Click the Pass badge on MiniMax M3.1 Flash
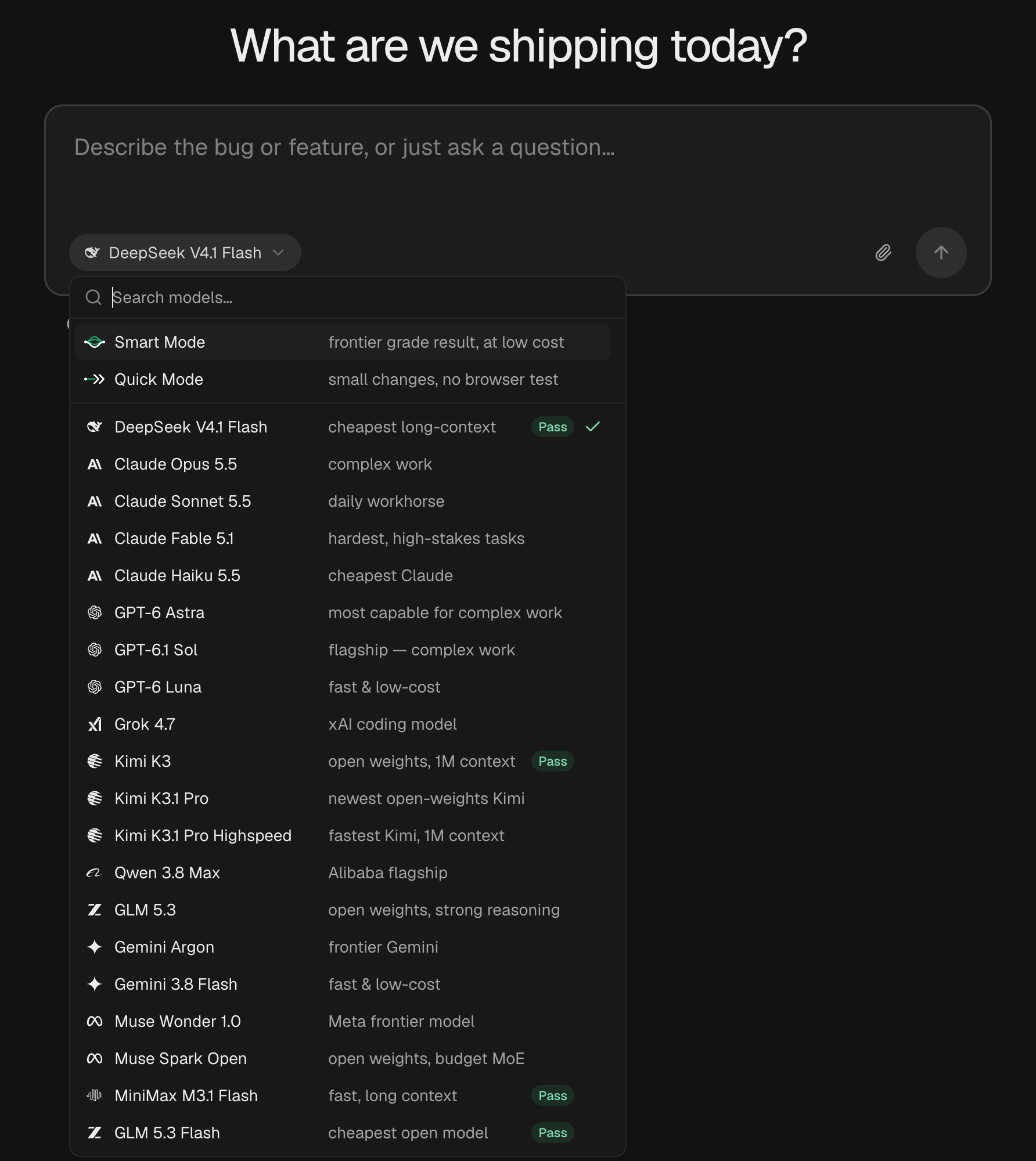This screenshot has height=1161, width=1036. point(552,1095)
